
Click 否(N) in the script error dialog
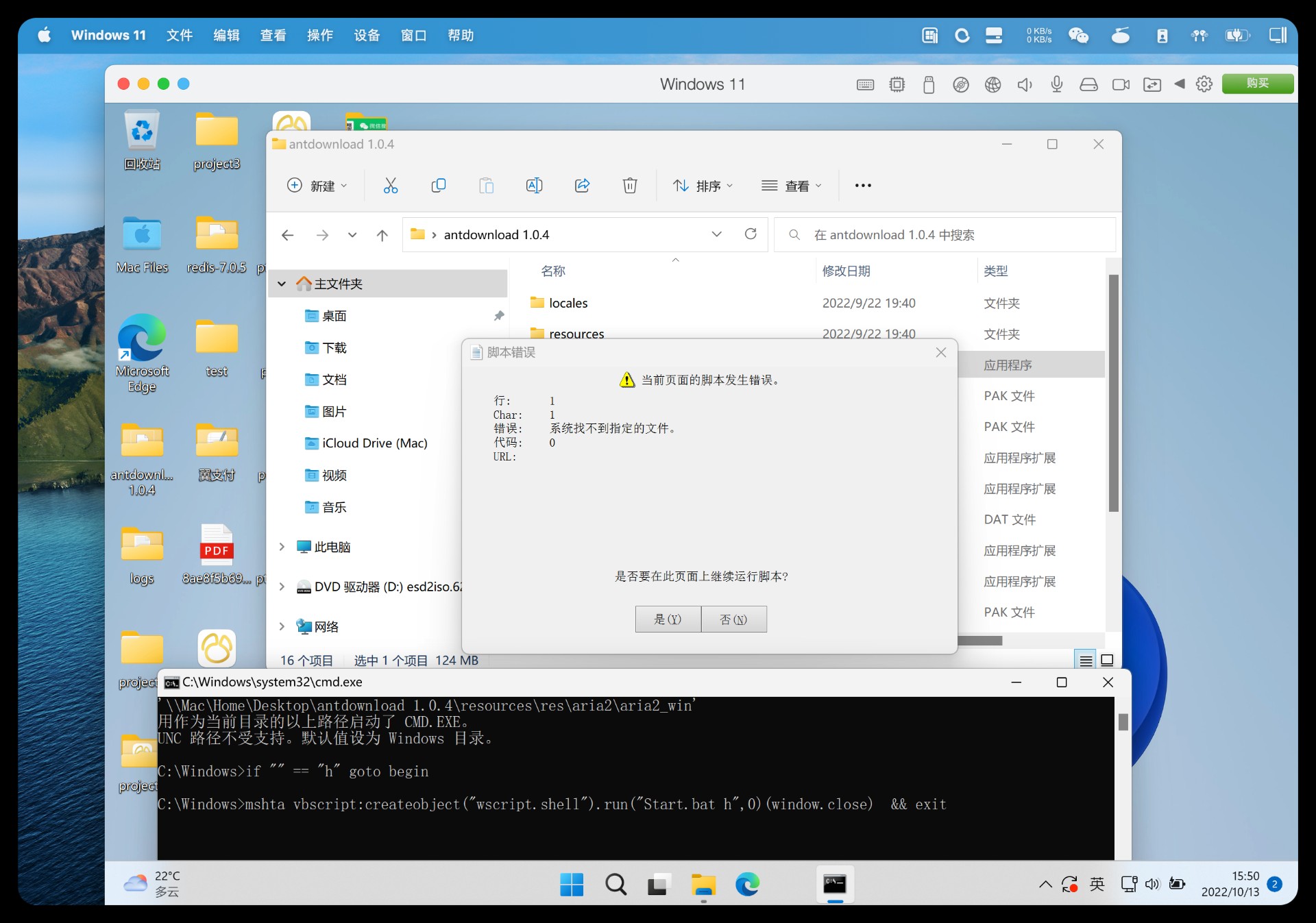(733, 619)
